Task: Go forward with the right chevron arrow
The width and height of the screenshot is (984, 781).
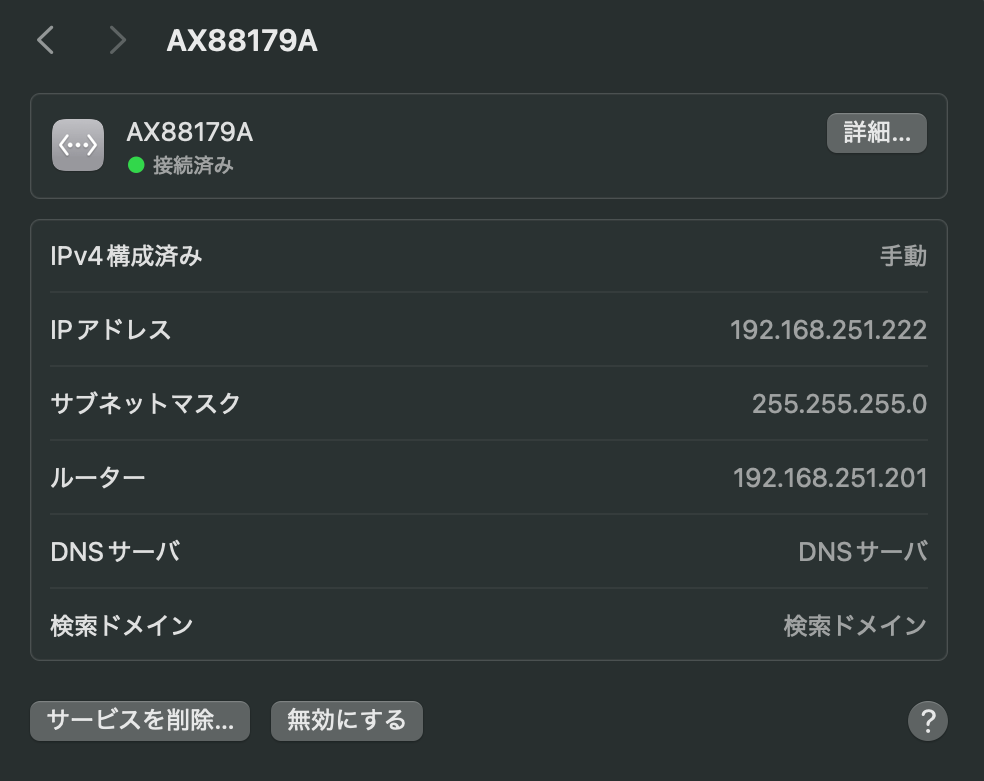Action: pyautogui.click(x=117, y=40)
